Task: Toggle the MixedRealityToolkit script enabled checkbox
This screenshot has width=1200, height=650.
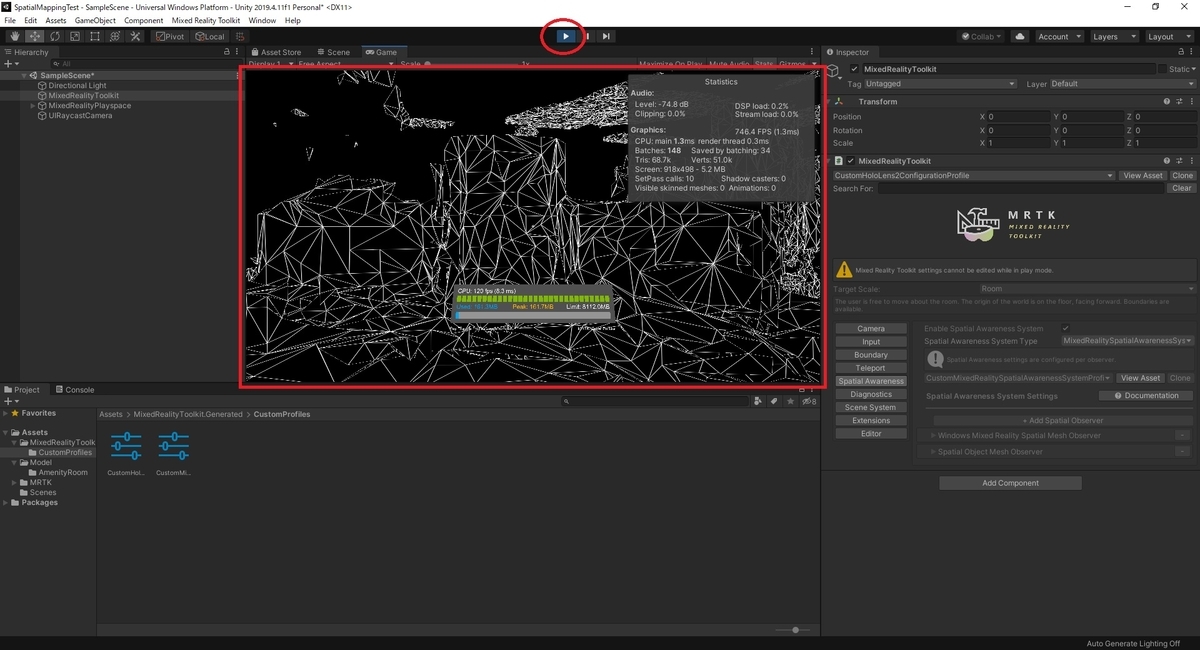Action: pyautogui.click(x=851, y=160)
